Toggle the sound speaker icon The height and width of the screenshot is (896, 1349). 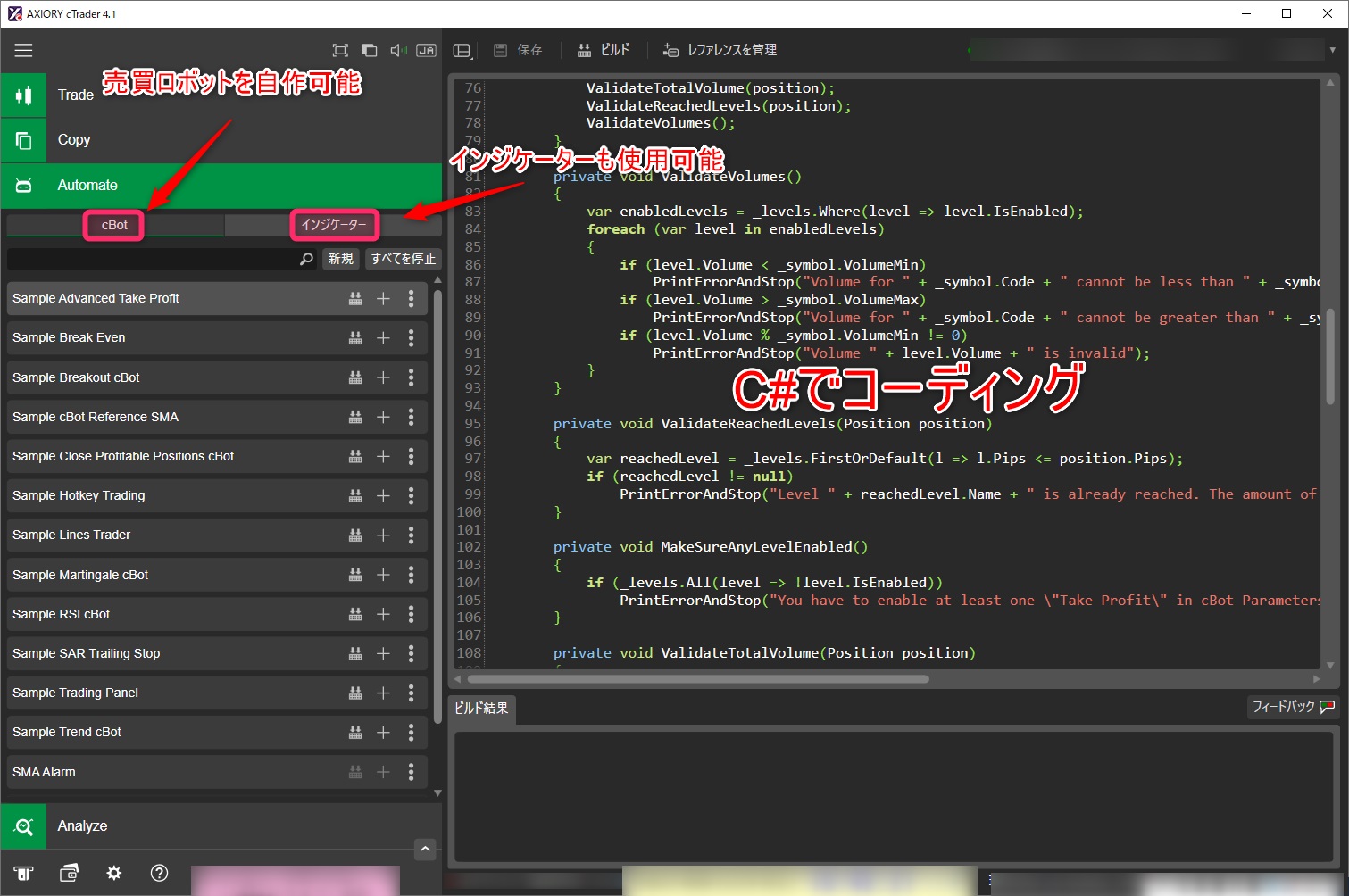(398, 51)
